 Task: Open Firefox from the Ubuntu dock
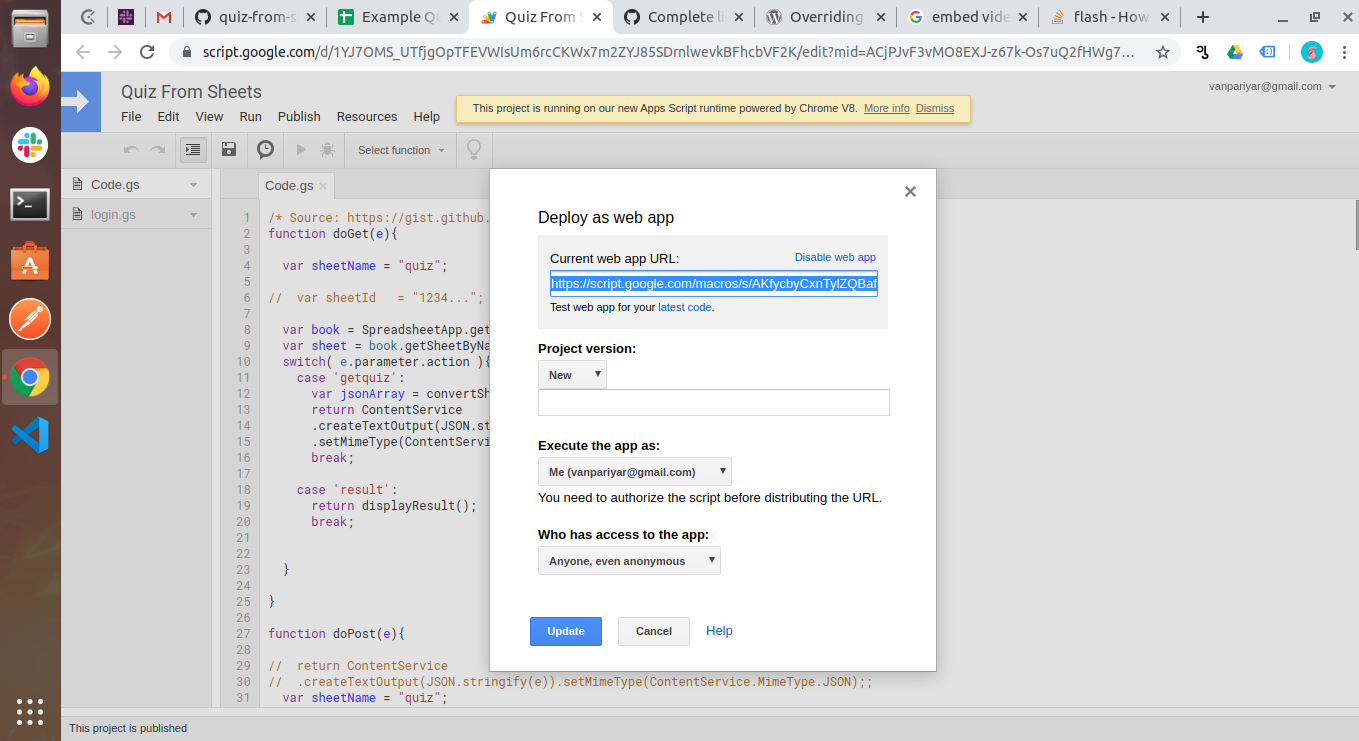pyautogui.click(x=30, y=87)
